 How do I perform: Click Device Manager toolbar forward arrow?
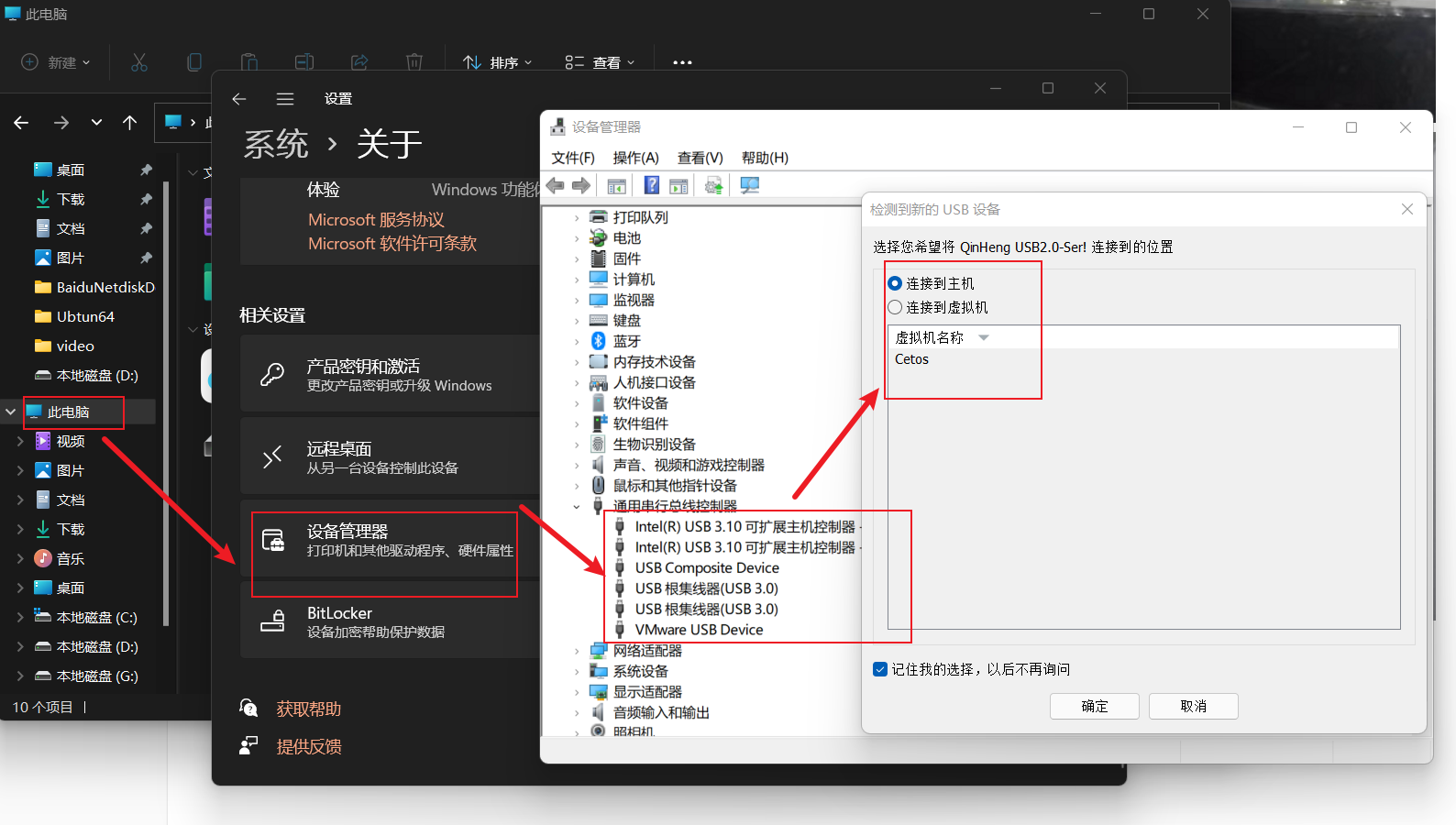[x=581, y=186]
